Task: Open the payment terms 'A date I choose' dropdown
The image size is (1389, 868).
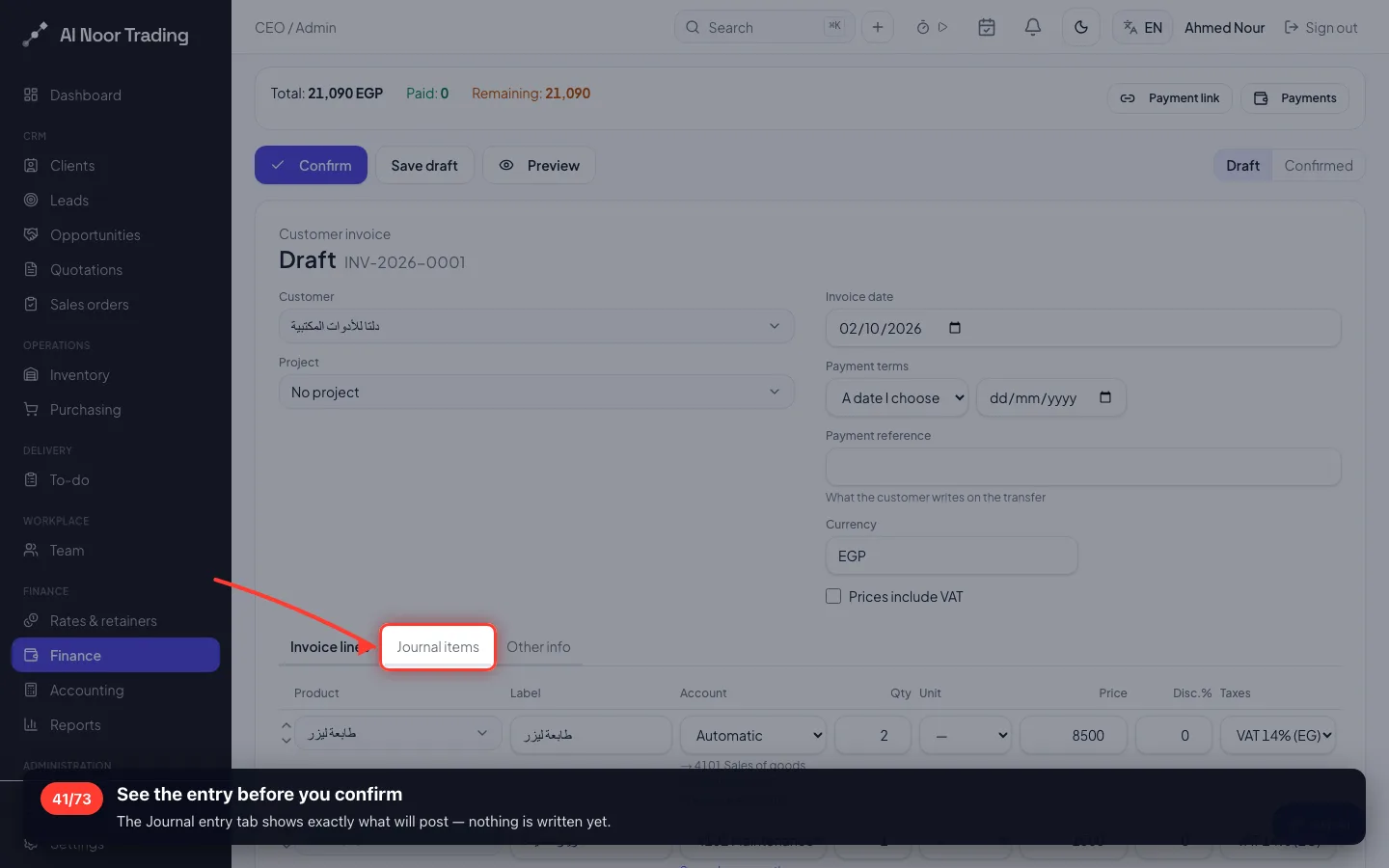Action: pyautogui.click(x=897, y=397)
